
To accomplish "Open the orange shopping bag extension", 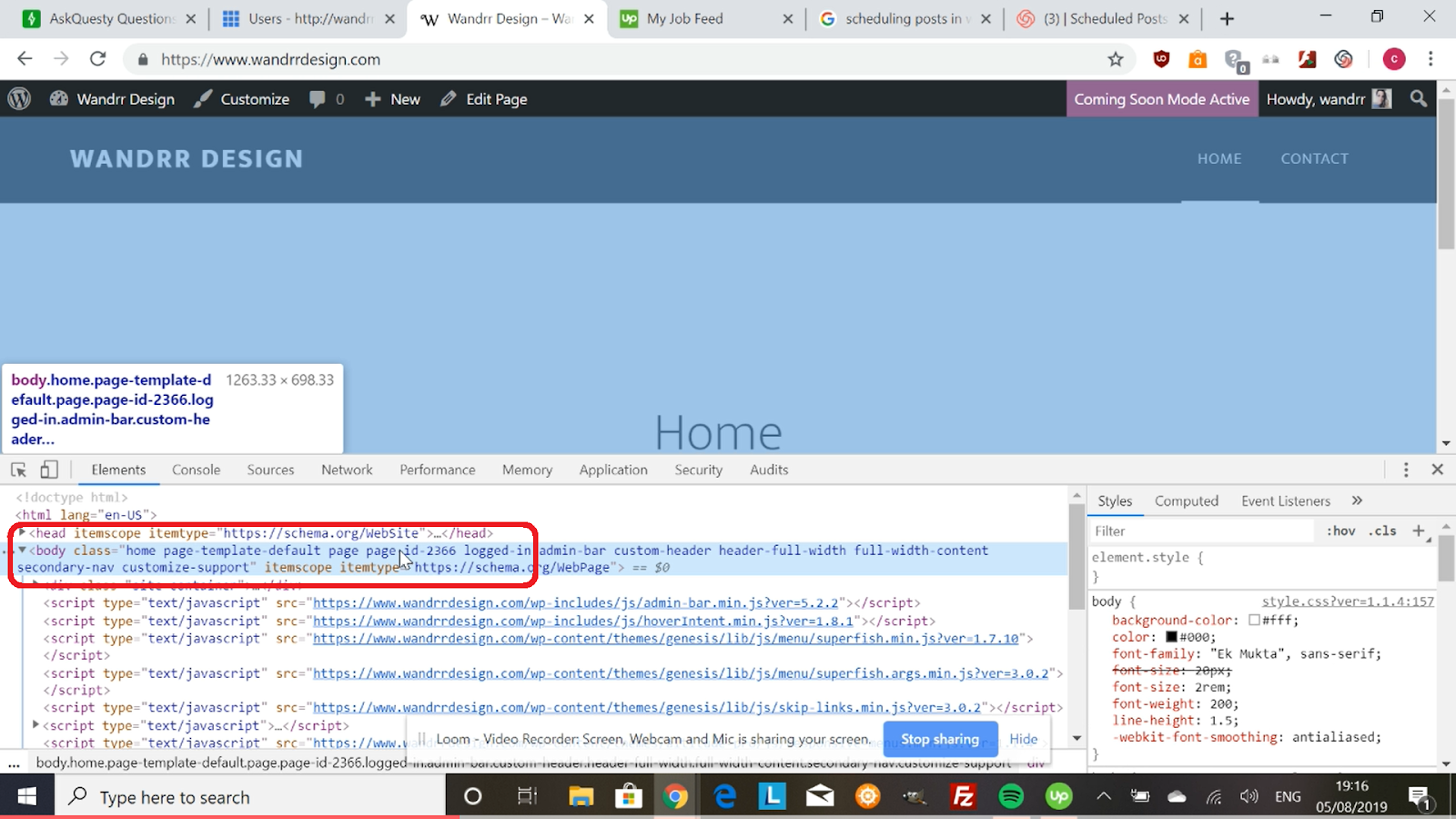I will [1198, 60].
